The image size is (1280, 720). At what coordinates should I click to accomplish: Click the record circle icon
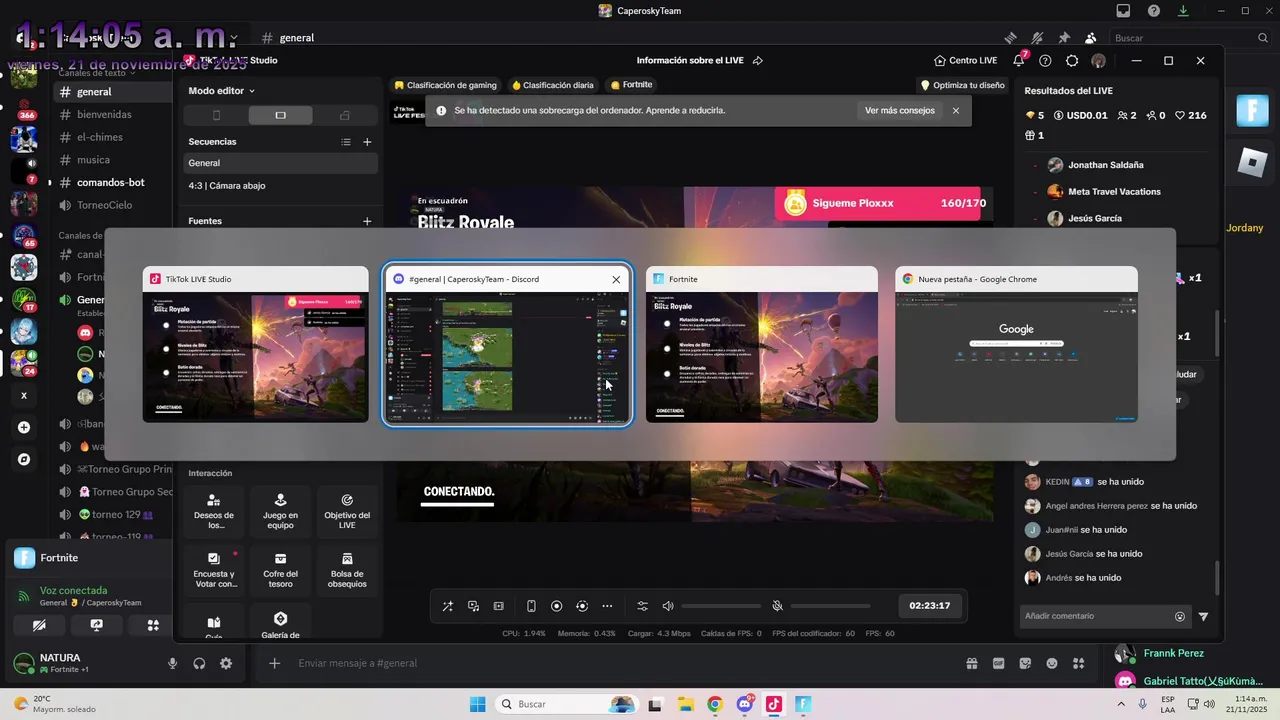pyautogui.click(x=557, y=606)
